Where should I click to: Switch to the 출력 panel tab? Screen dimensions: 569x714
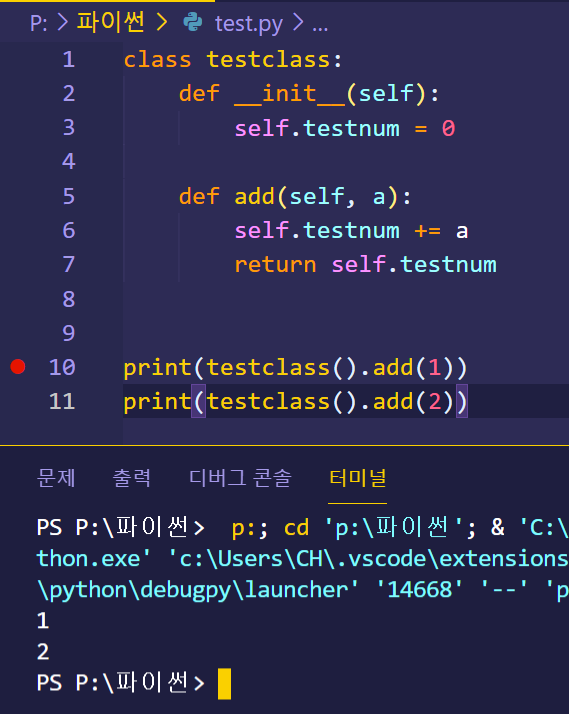tap(132, 478)
